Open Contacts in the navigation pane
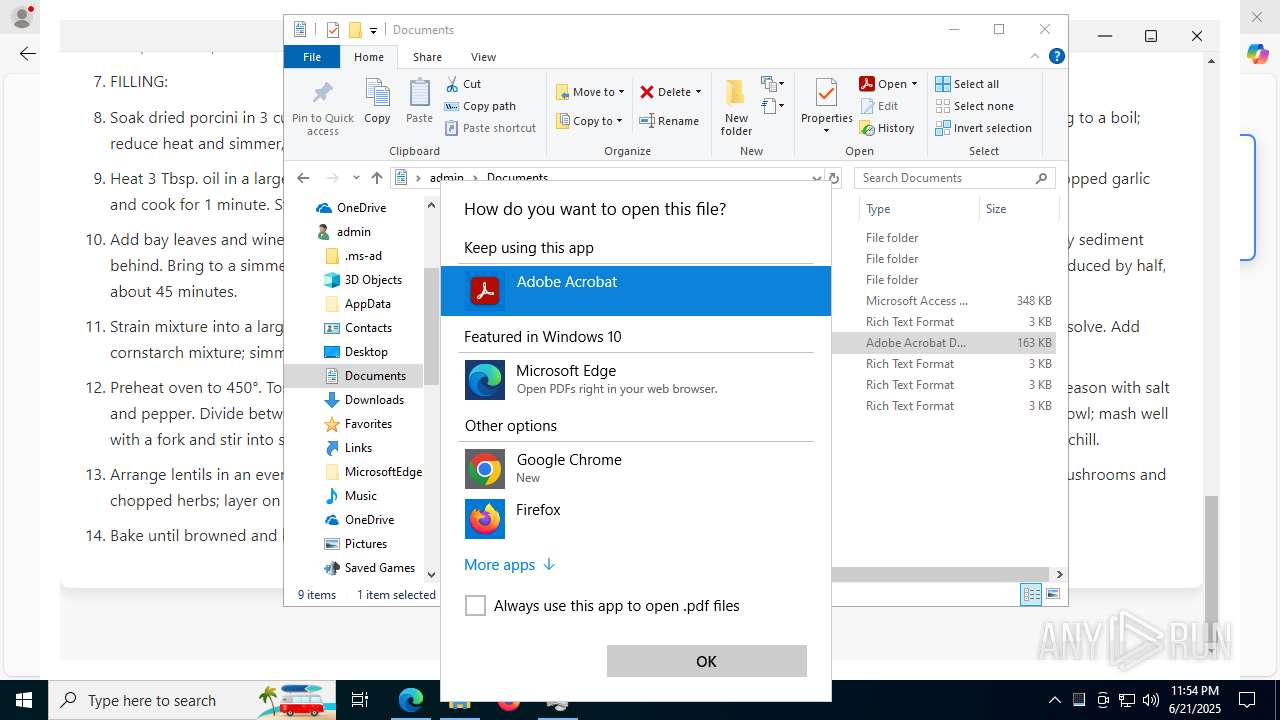 [x=368, y=328]
